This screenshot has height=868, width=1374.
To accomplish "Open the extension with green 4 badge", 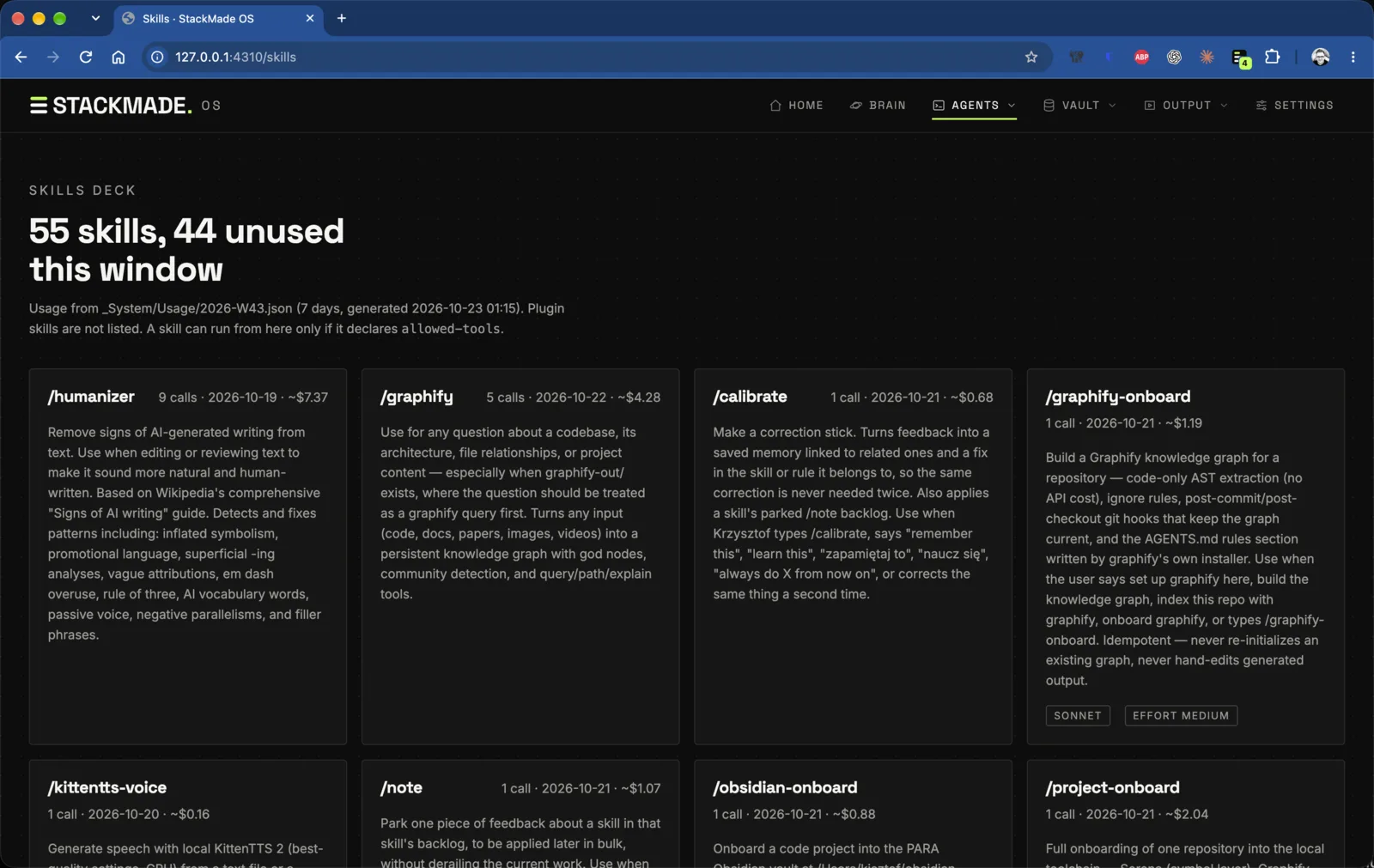I will (x=1240, y=58).
